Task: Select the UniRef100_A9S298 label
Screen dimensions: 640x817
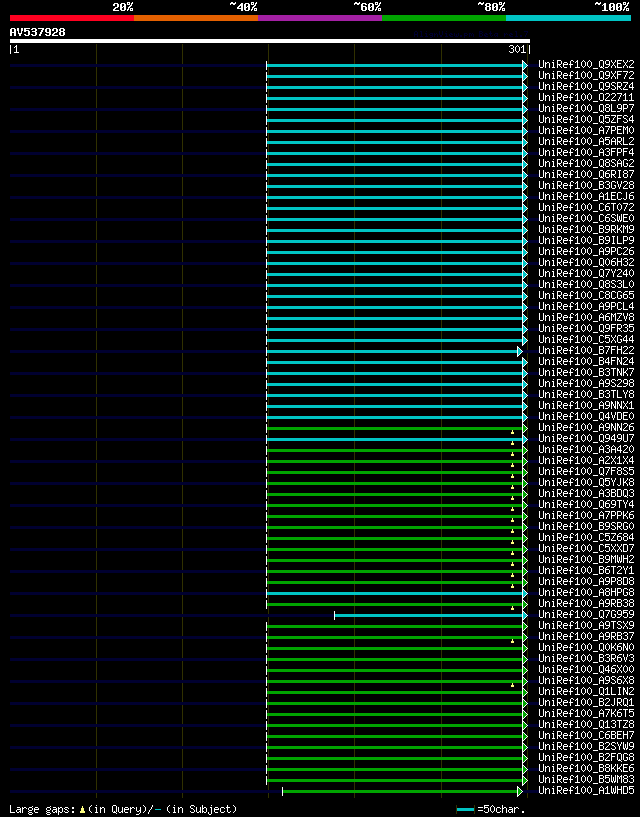Action: pyautogui.click(x=586, y=383)
